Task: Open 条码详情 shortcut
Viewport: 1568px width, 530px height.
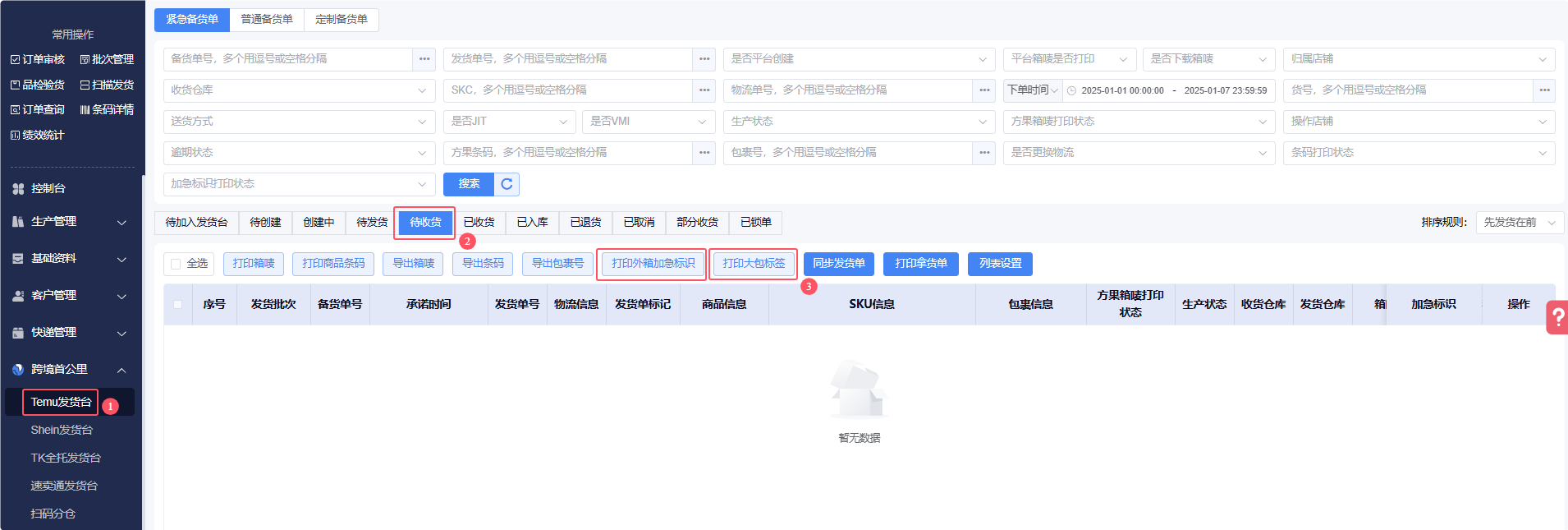Action: (x=107, y=109)
